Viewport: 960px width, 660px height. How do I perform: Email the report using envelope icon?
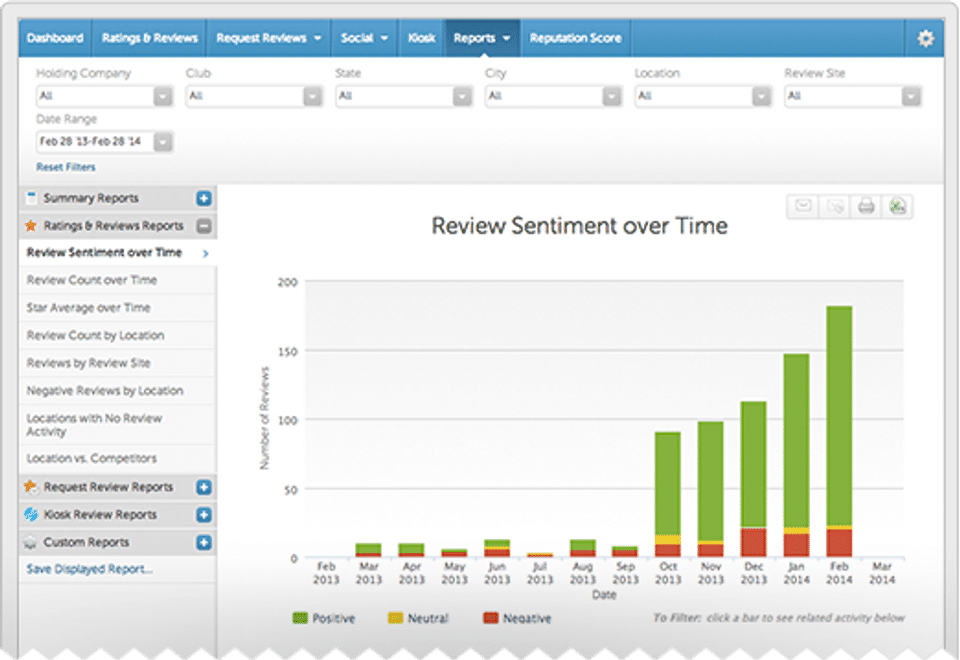tap(802, 207)
